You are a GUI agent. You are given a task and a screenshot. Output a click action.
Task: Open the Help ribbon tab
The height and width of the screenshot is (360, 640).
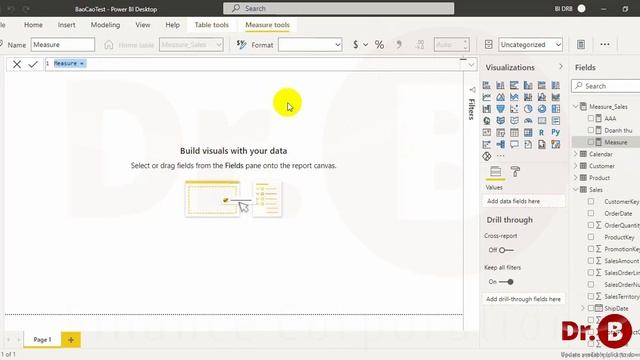point(173,25)
